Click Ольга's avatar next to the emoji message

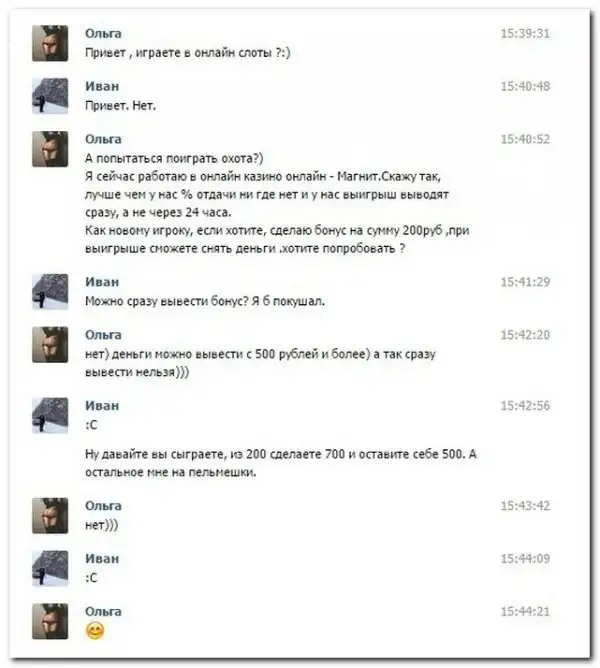point(50,621)
